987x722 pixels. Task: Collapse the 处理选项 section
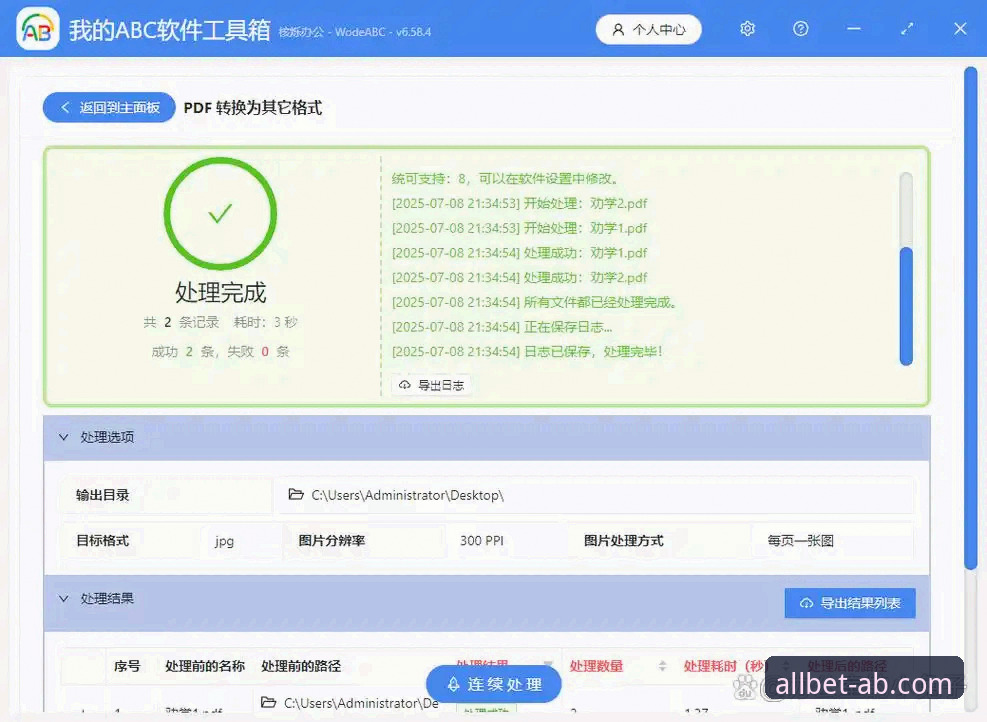pyautogui.click(x=63, y=437)
